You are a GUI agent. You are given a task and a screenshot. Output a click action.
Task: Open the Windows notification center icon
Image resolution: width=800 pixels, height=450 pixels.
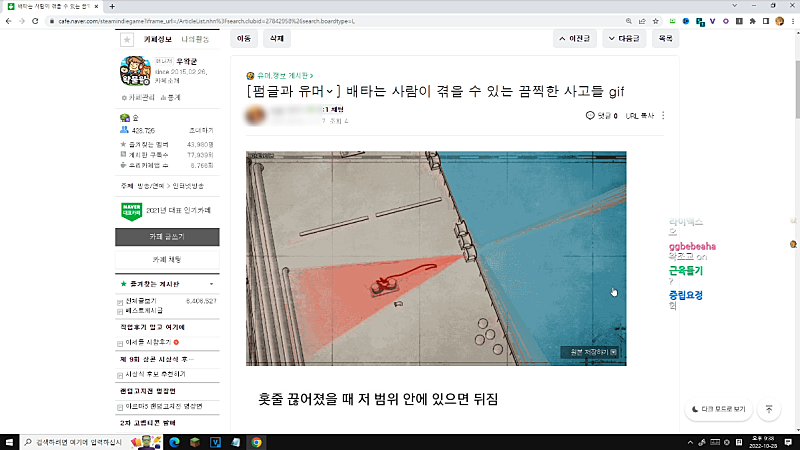pyautogui.click(x=788, y=442)
